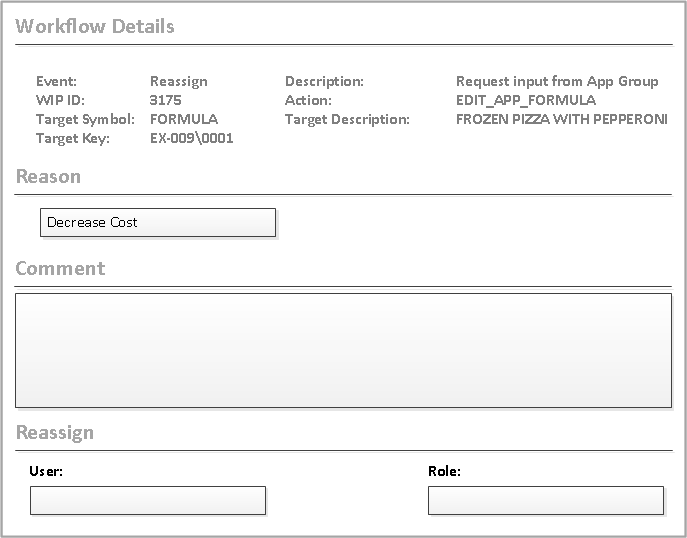
Task: Click FROZEN PIZZA WITH PEPPERONI description
Action: [561, 119]
